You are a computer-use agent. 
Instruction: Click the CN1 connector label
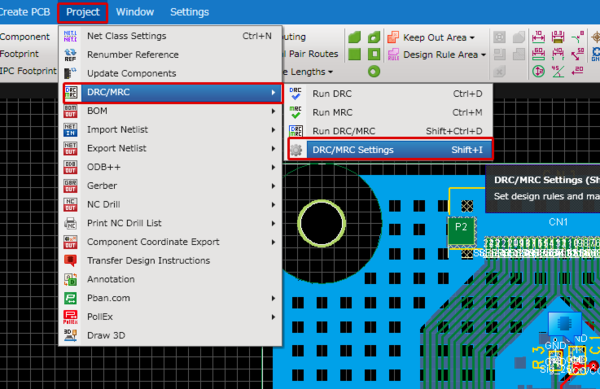click(558, 222)
